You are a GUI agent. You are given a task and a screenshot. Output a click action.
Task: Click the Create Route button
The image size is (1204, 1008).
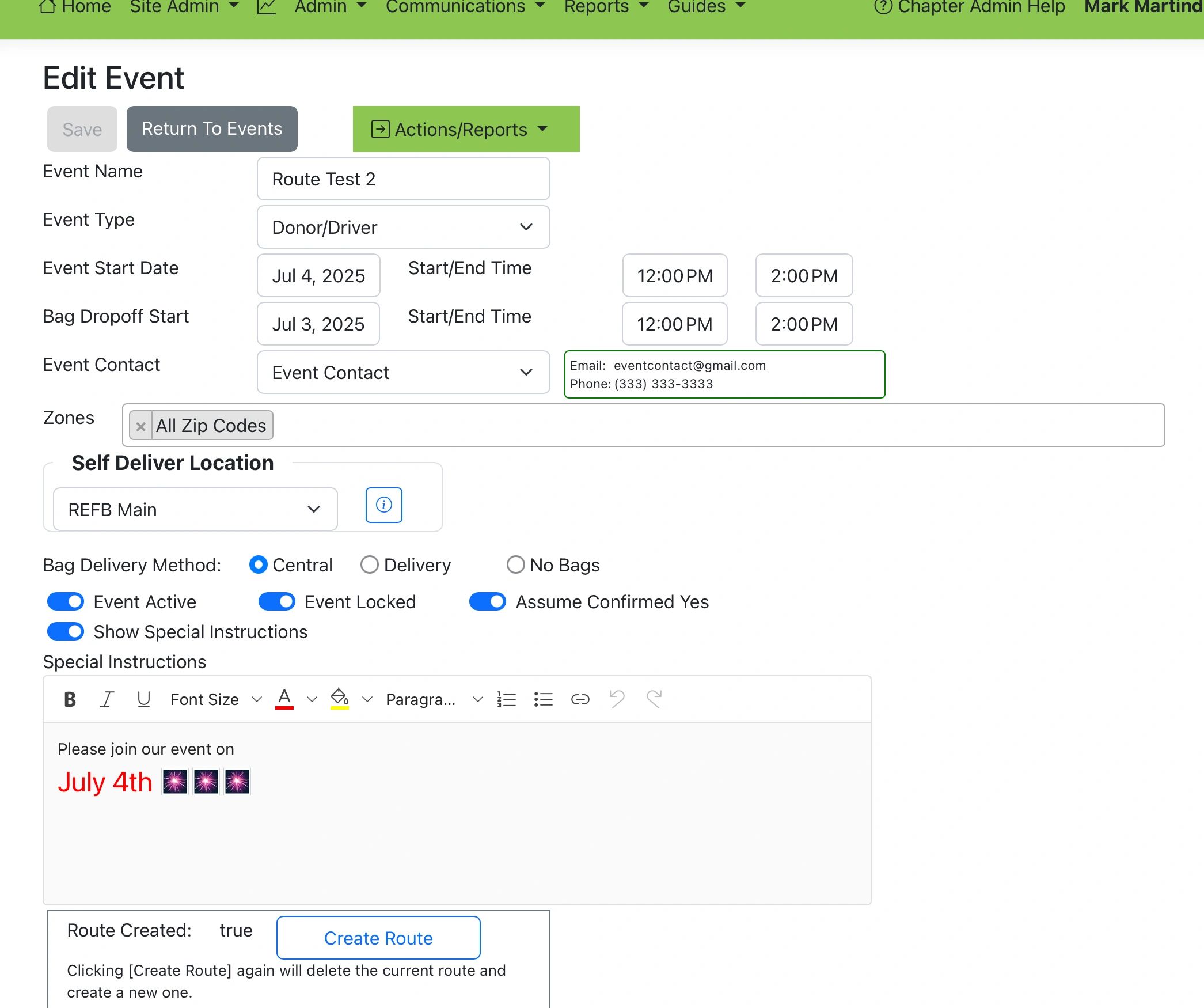[378, 938]
